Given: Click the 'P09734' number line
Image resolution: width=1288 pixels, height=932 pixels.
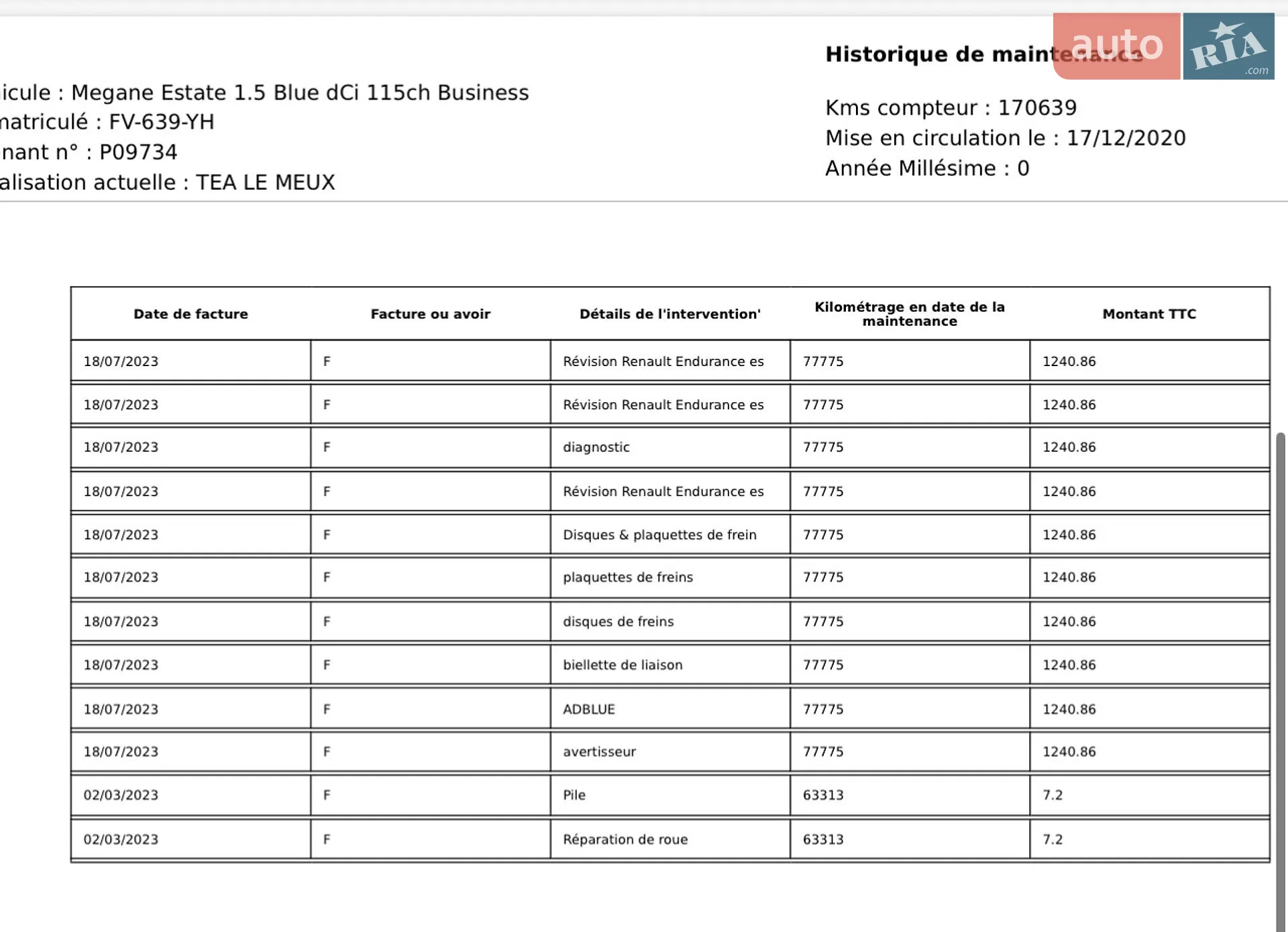Looking at the screenshot, I should pos(89,152).
